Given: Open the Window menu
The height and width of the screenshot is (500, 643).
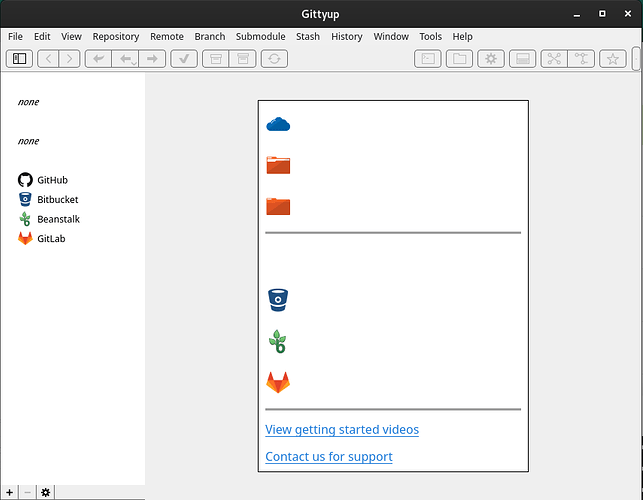Looking at the screenshot, I should 391,37.
